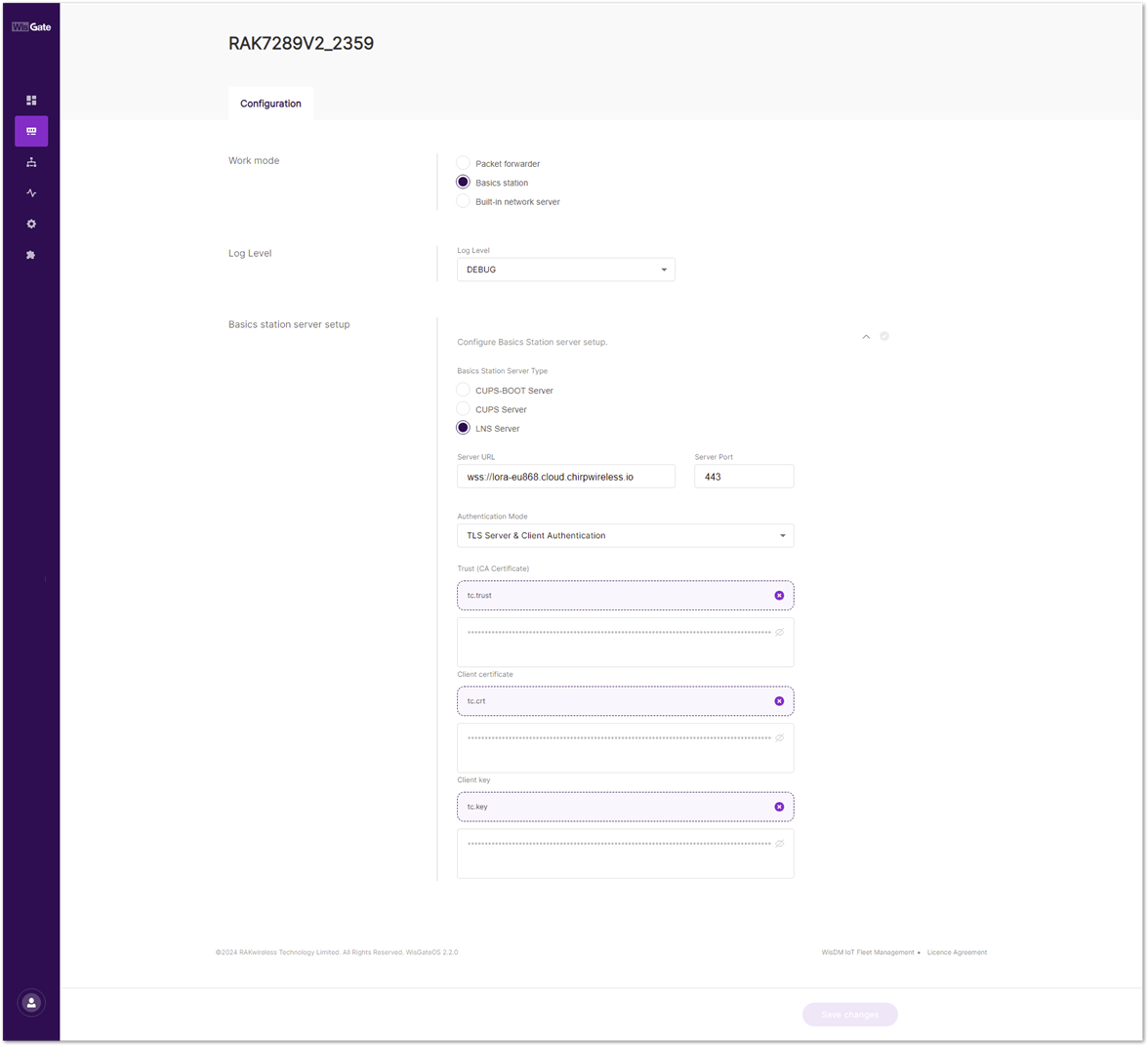
Task: Collapse the Basics station server setup section
Action: coord(866,337)
